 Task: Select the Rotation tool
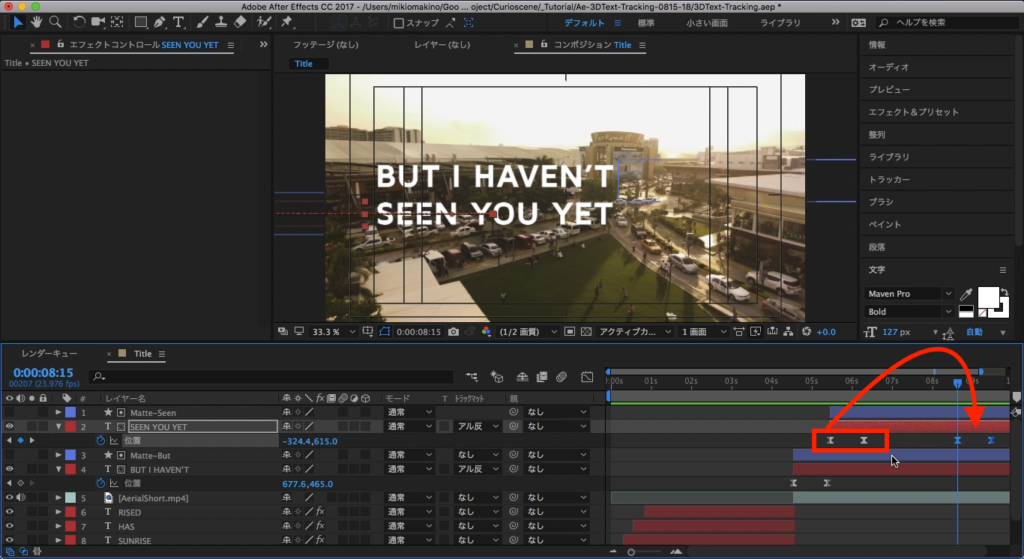(x=80, y=22)
